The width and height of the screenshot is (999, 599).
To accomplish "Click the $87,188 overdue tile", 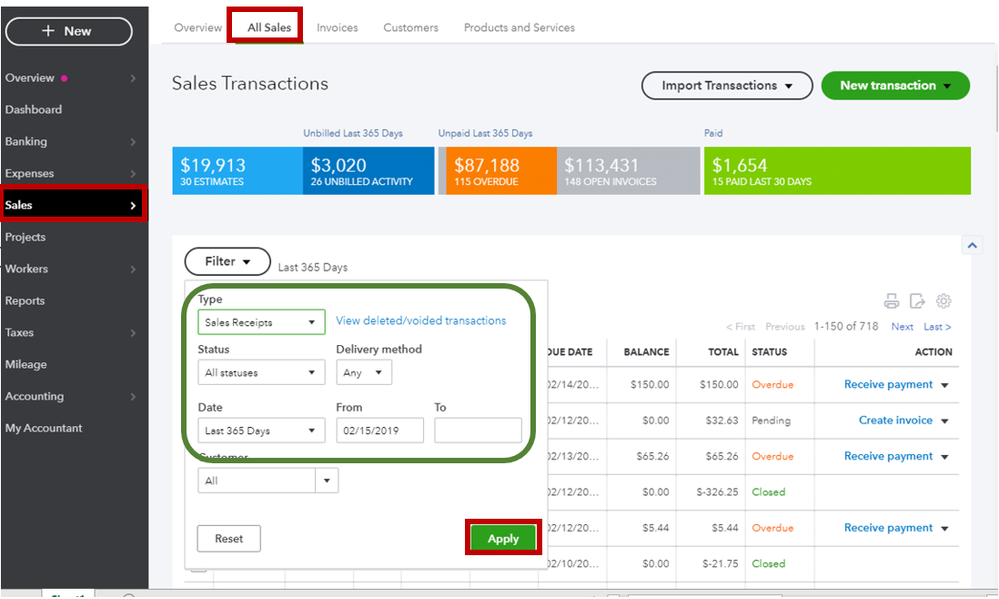I will tap(501, 171).
